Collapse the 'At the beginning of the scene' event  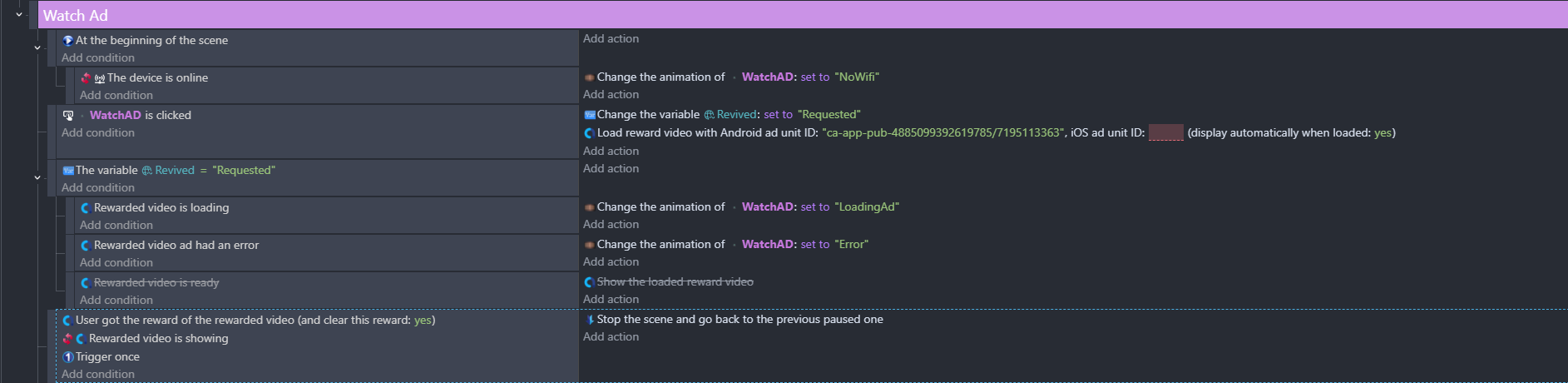coord(37,48)
